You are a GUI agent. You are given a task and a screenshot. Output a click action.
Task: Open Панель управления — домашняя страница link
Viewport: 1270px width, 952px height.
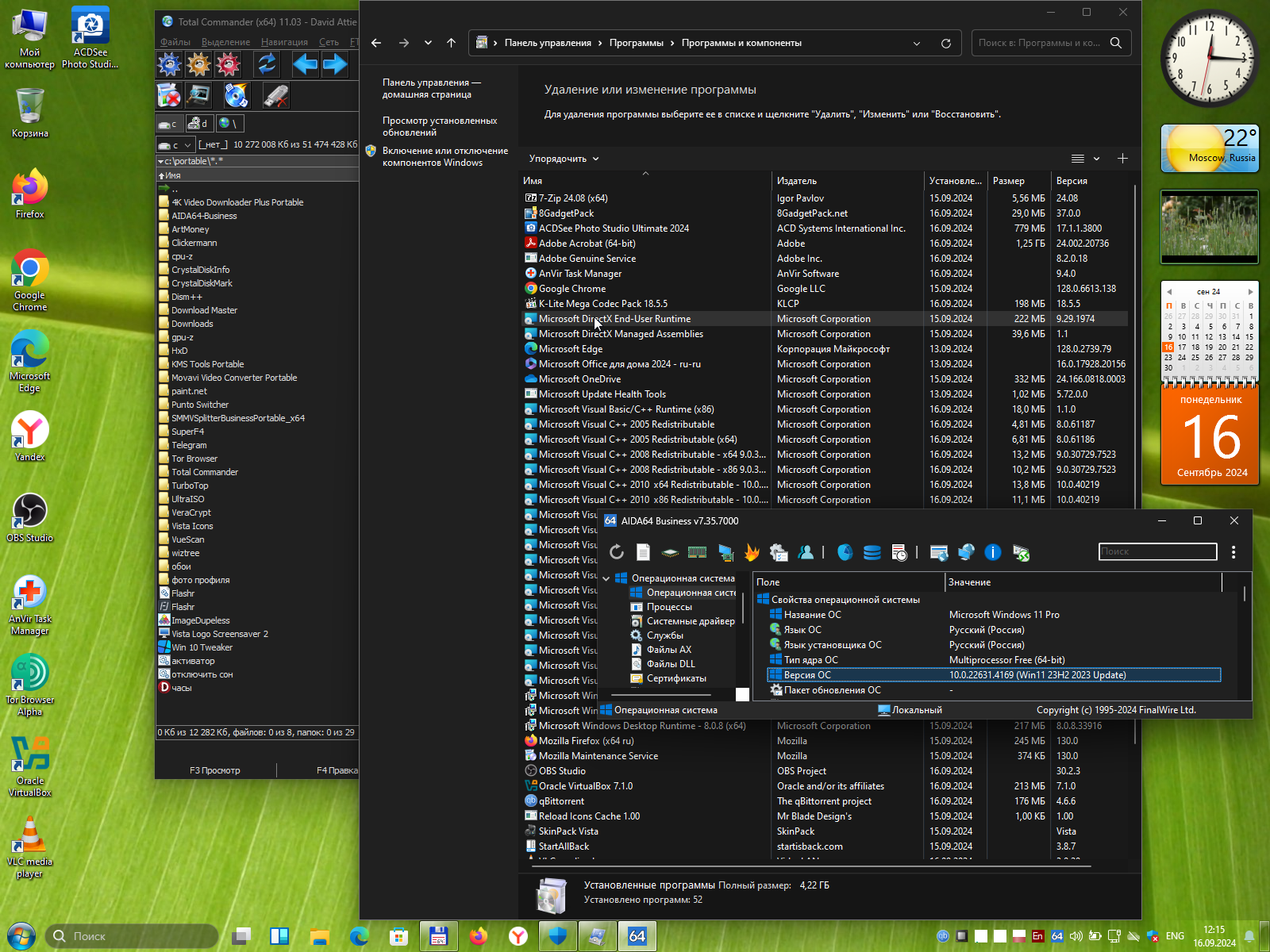pos(432,88)
